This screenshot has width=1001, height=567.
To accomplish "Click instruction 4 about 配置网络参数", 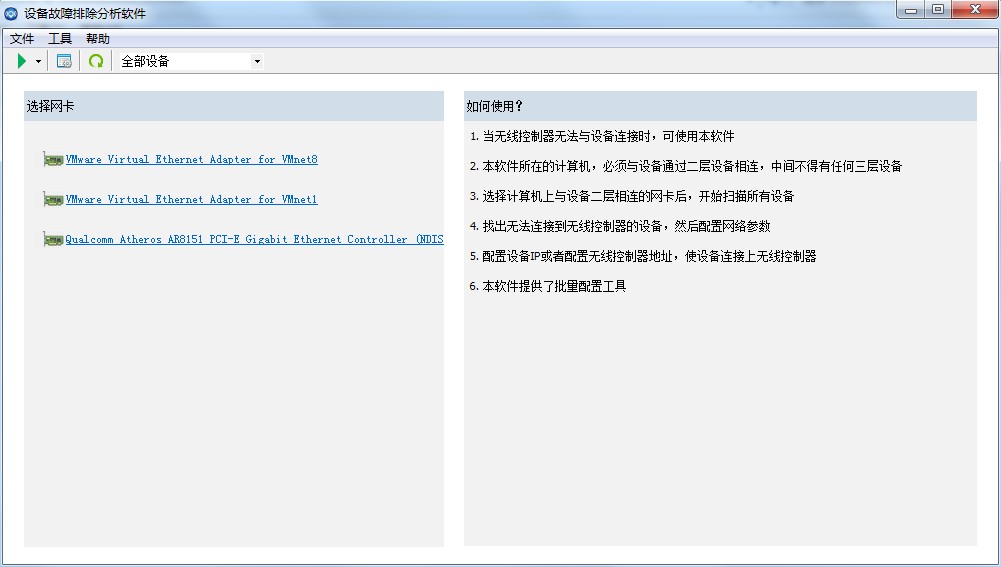I will [620, 226].
